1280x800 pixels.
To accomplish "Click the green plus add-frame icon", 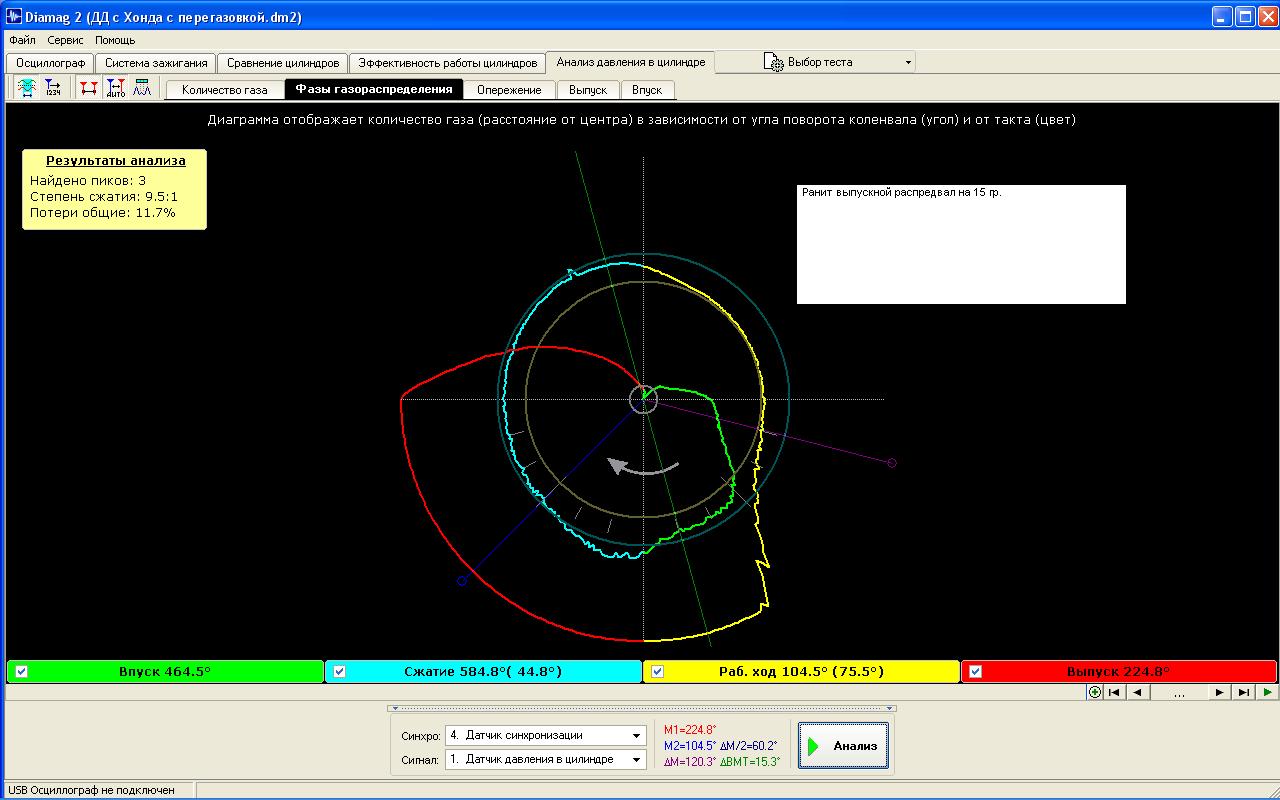I will point(1095,692).
